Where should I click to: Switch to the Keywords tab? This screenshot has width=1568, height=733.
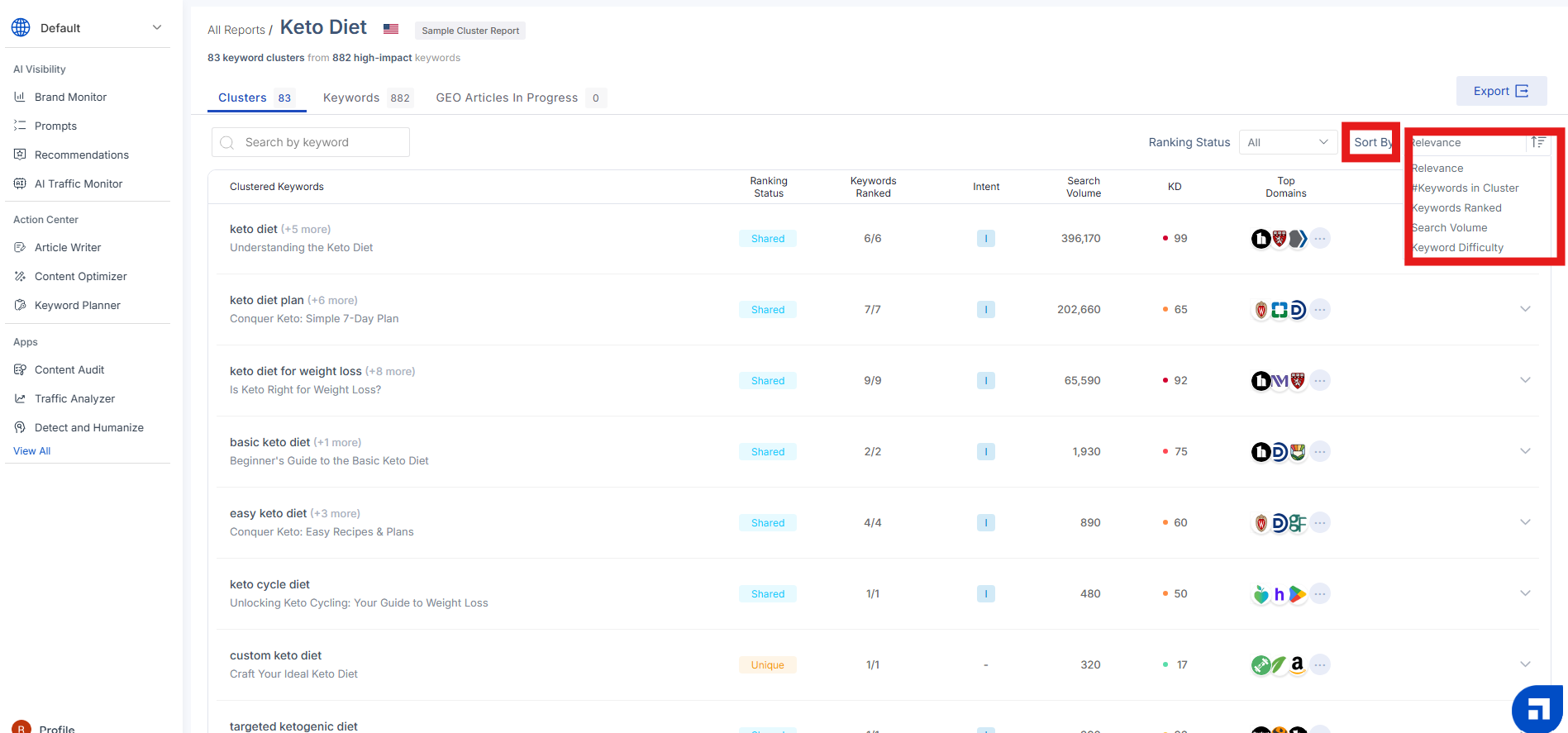coord(366,98)
